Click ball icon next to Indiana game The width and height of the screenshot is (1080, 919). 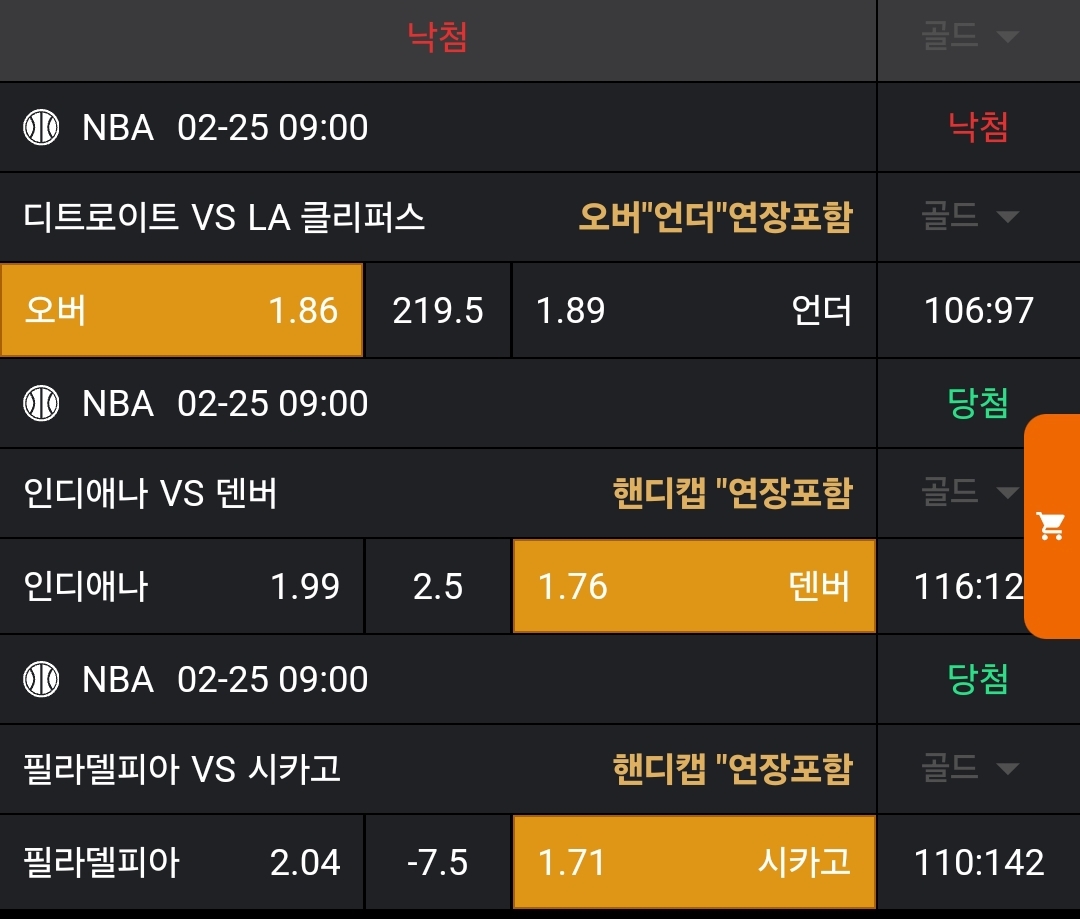41,404
